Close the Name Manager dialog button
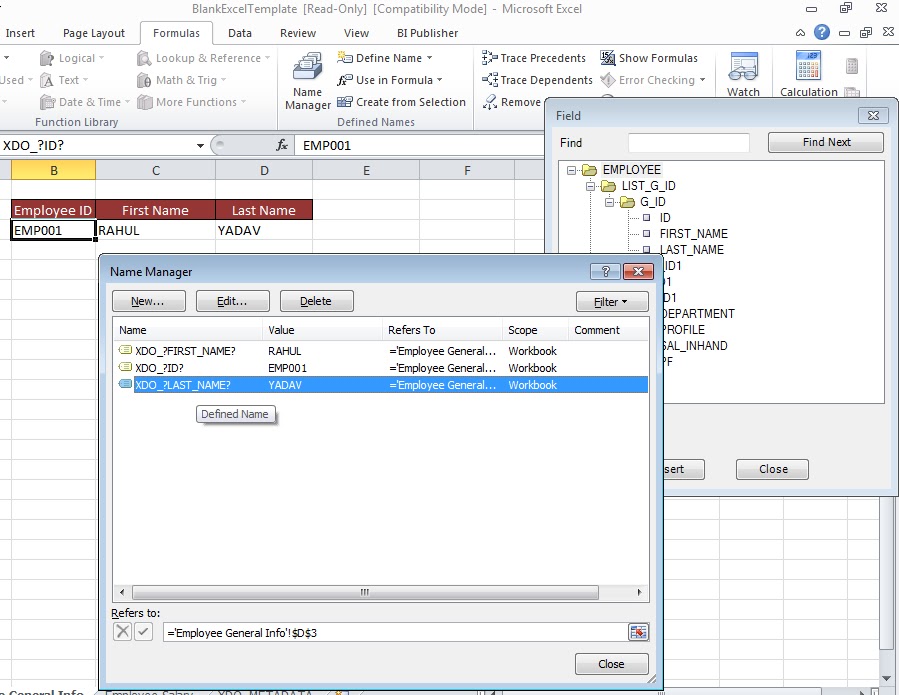The width and height of the screenshot is (899, 695). click(x=611, y=664)
